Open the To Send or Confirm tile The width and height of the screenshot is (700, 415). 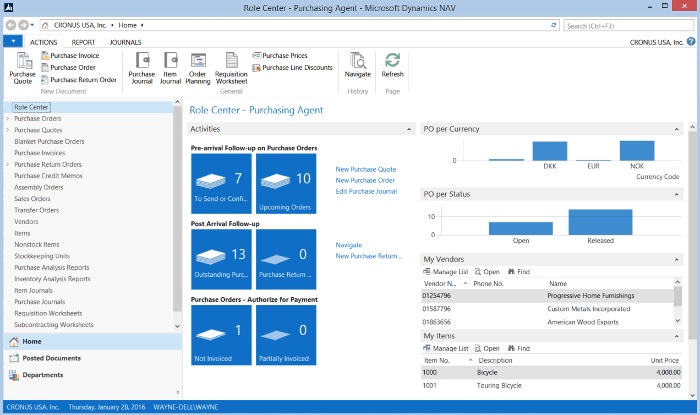(x=221, y=183)
